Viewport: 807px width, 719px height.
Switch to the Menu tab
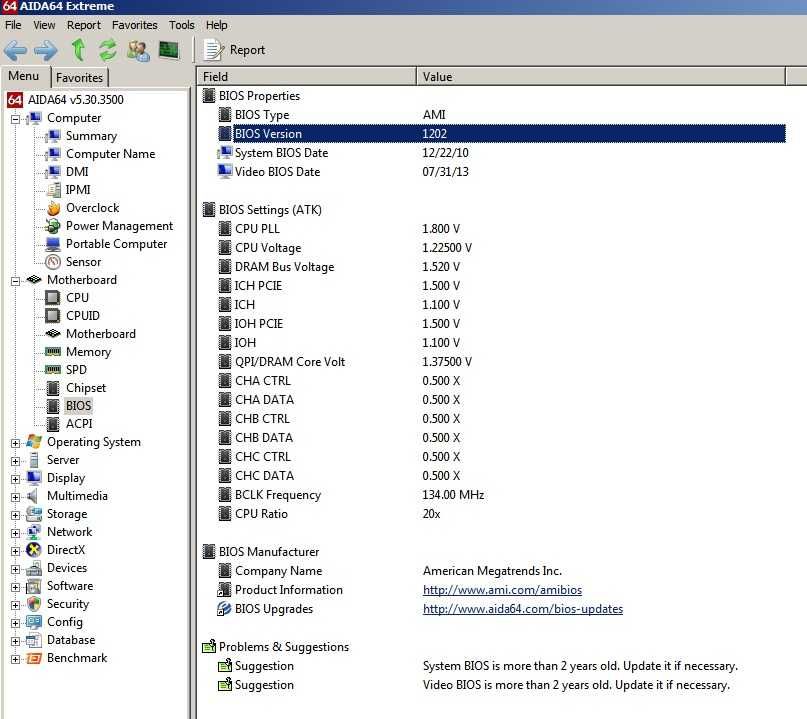click(x=24, y=76)
